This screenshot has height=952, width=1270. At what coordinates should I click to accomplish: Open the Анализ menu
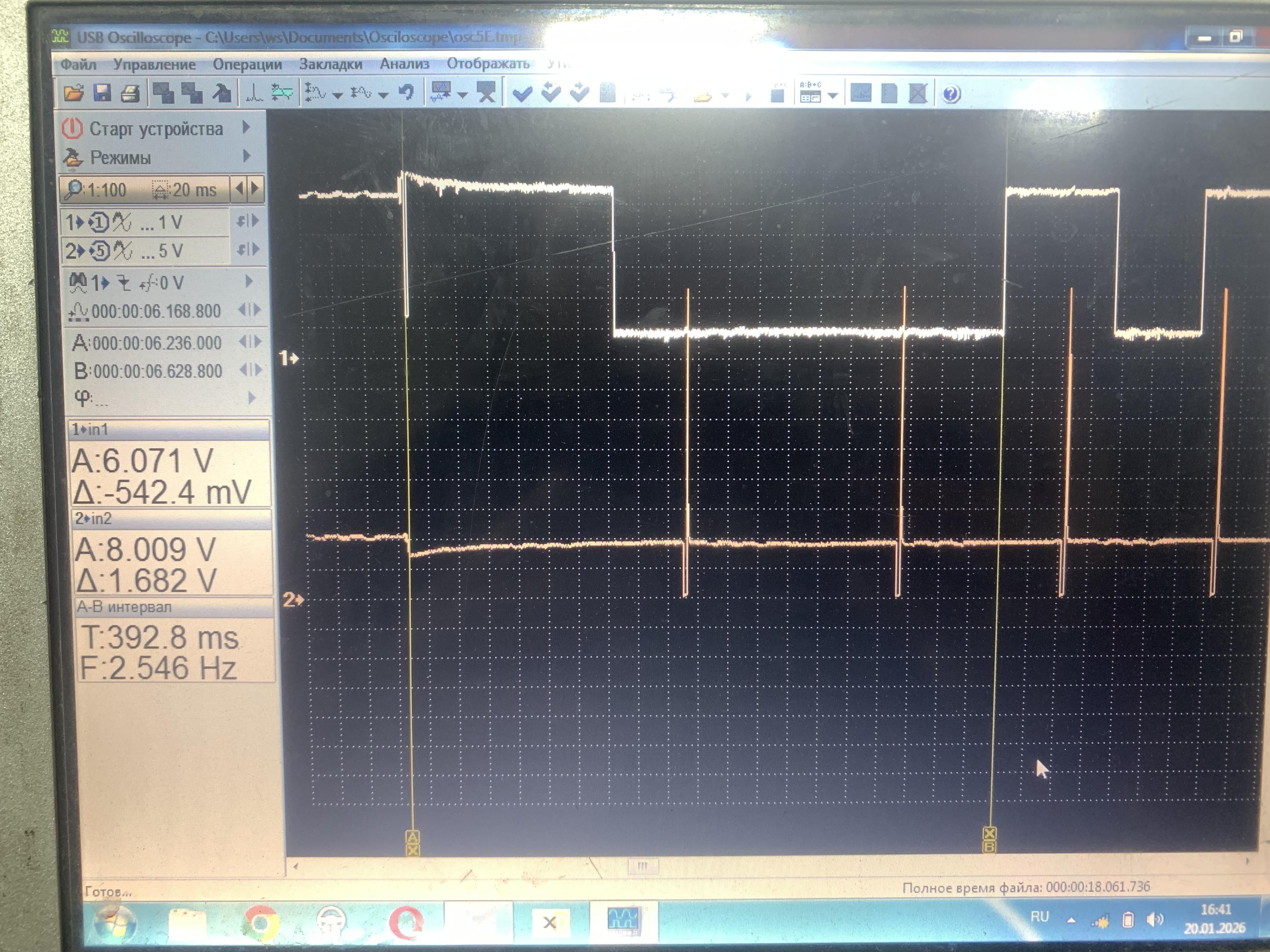pyautogui.click(x=404, y=64)
